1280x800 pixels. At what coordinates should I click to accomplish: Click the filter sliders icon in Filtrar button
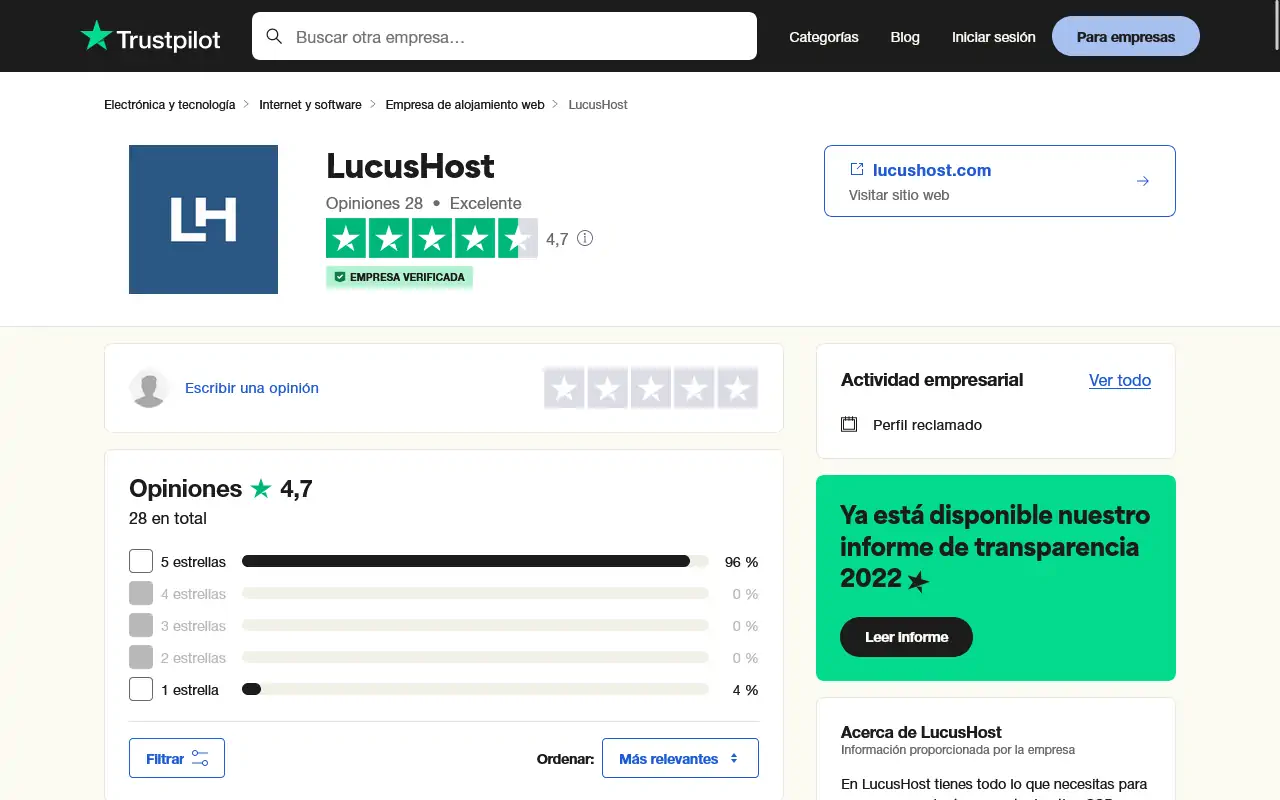coord(200,758)
